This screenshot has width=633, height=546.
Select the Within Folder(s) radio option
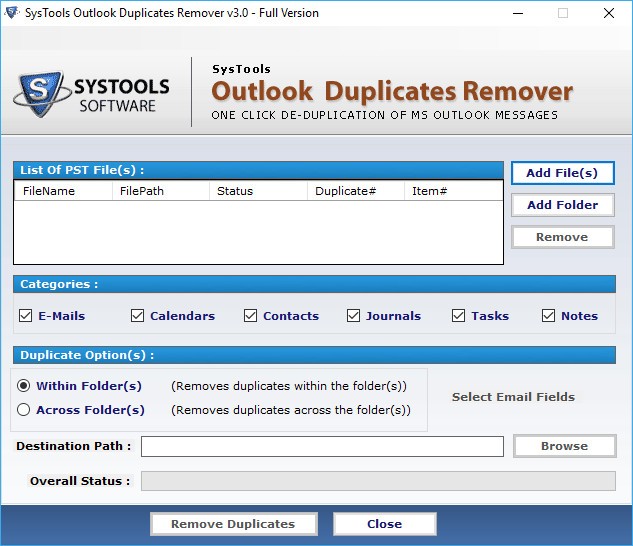23,386
